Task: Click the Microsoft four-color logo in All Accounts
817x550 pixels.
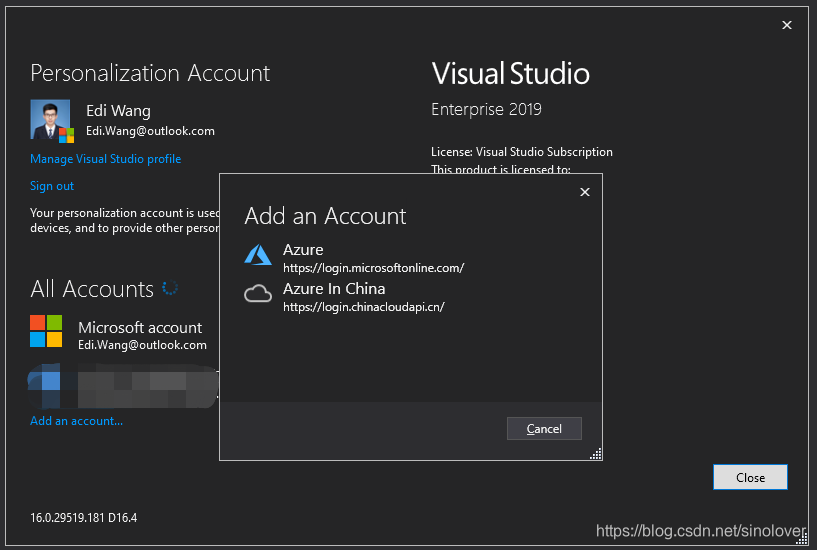Action: 46,331
